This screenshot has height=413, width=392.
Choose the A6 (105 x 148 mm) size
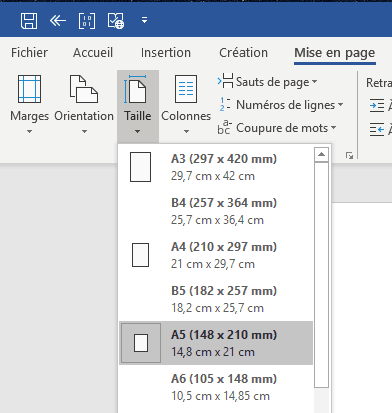tap(216, 387)
